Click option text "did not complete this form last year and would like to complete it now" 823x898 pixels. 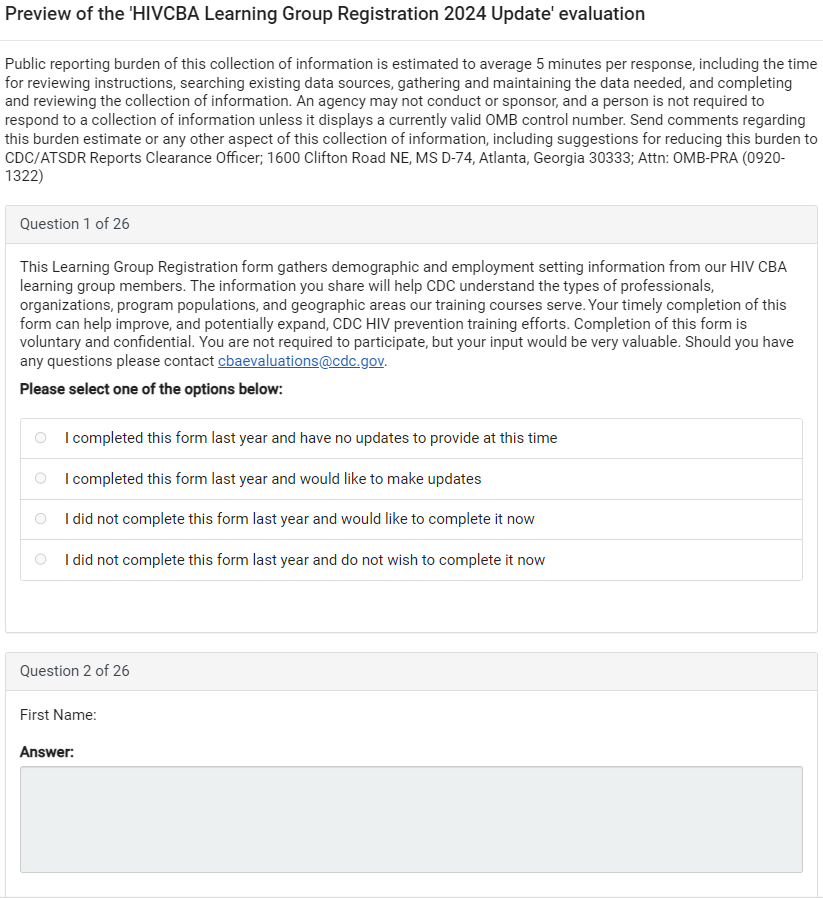click(x=300, y=519)
